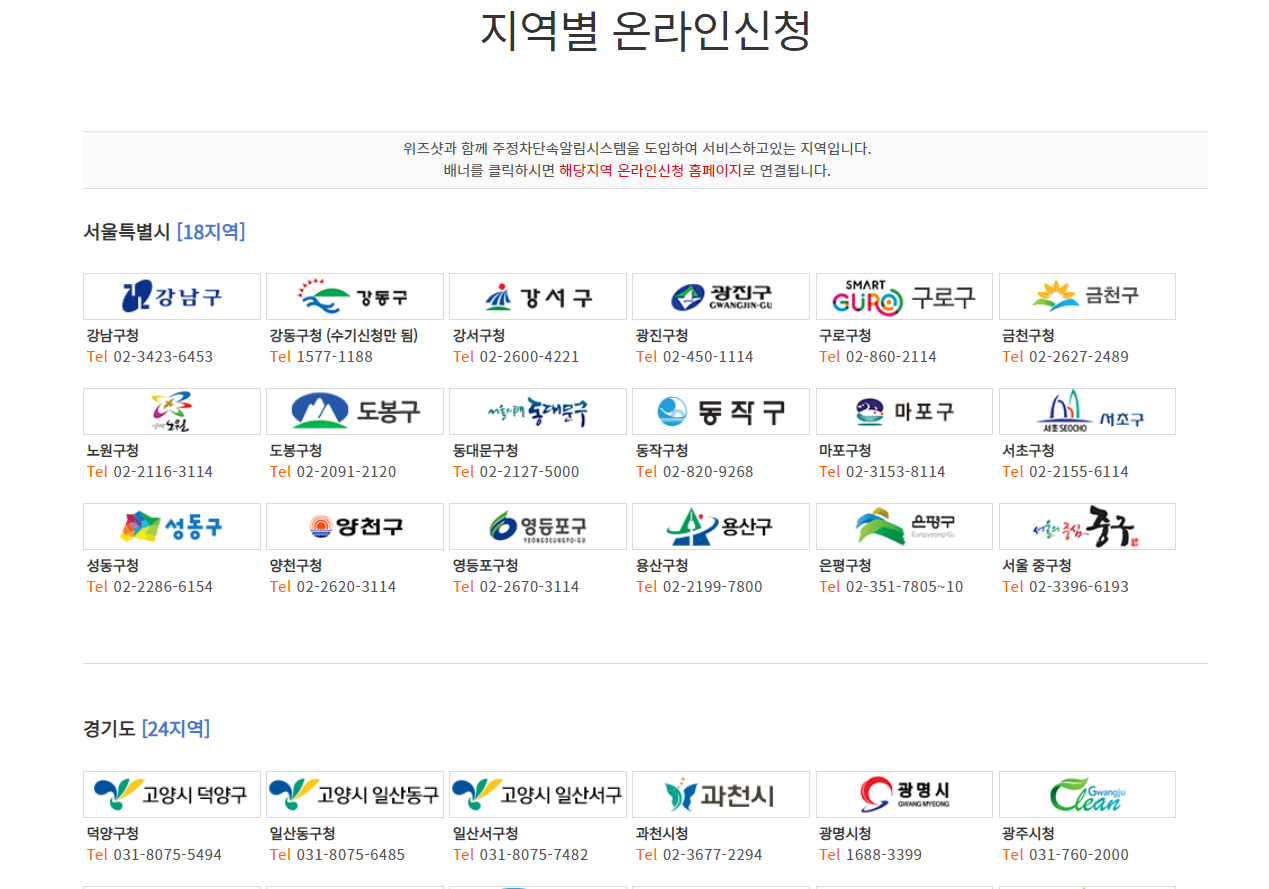This screenshot has height=889, width=1269.
Task: Open the 강남구 logo banner
Action: (x=172, y=296)
